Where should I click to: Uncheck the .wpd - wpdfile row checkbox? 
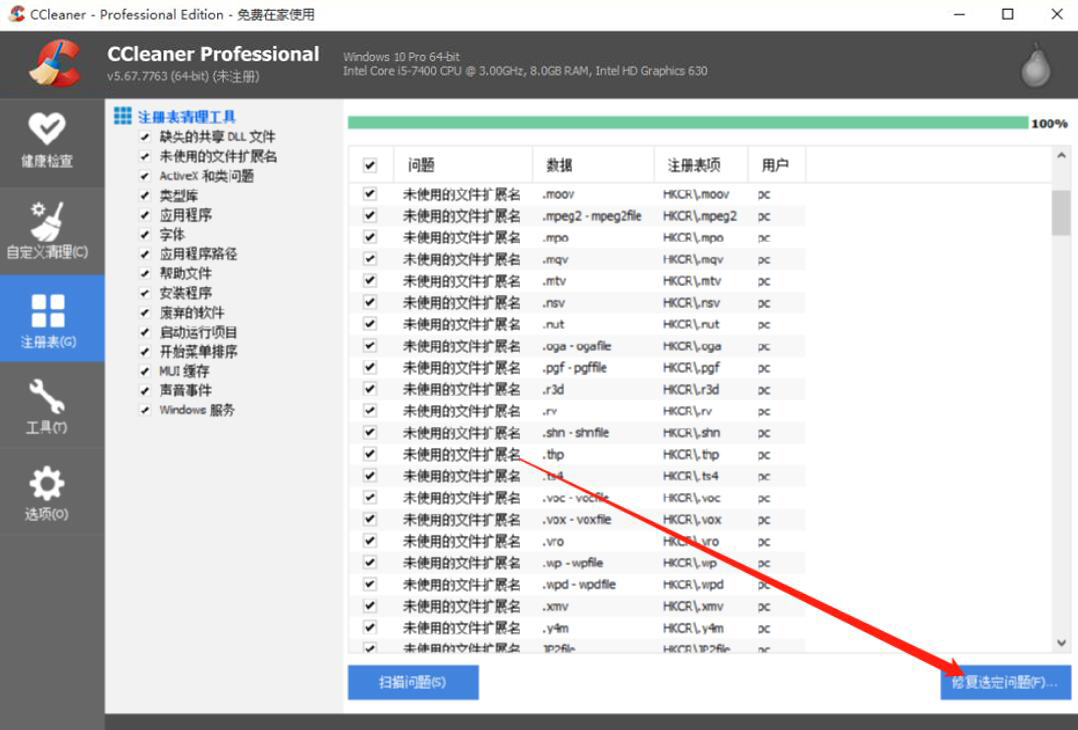click(x=370, y=584)
